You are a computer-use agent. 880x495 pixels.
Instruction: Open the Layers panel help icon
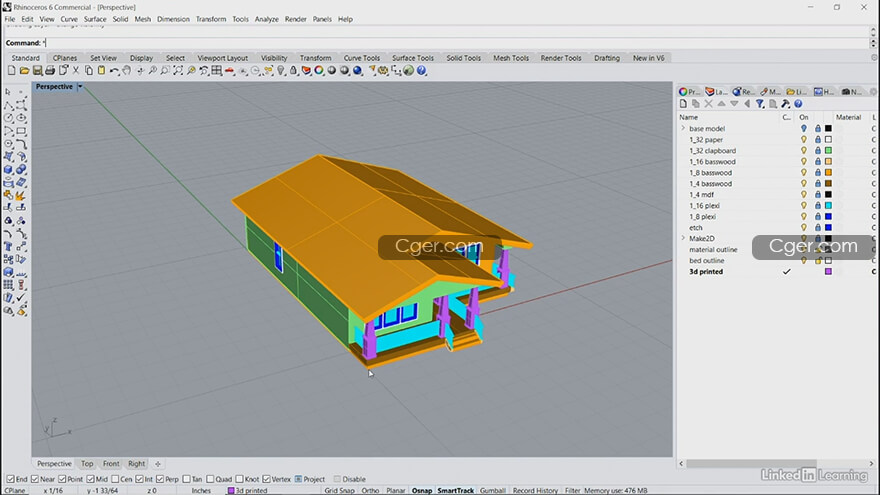(798, 104)
